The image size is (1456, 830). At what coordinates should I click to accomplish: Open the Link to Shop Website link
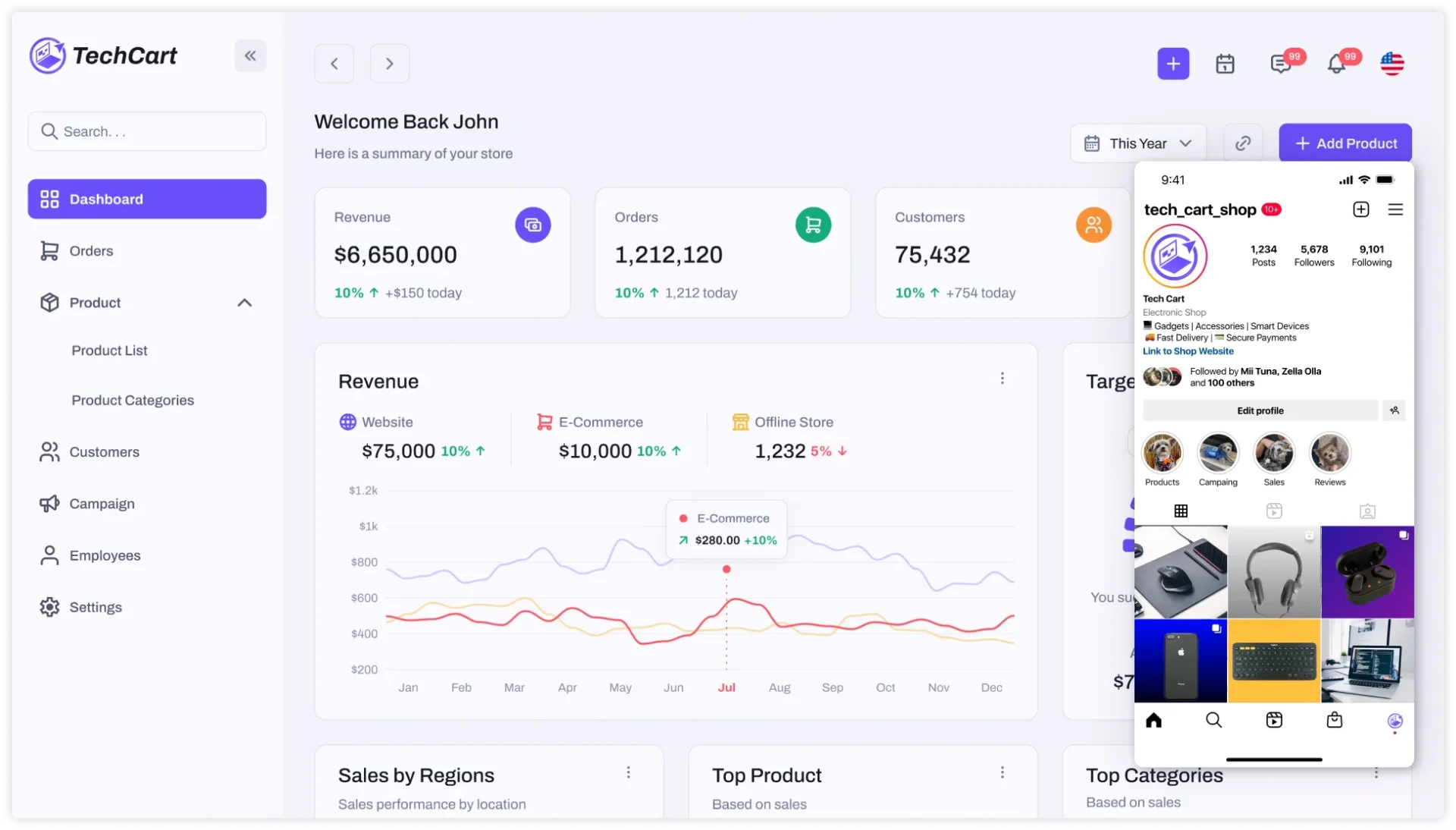coord(1188,351)
